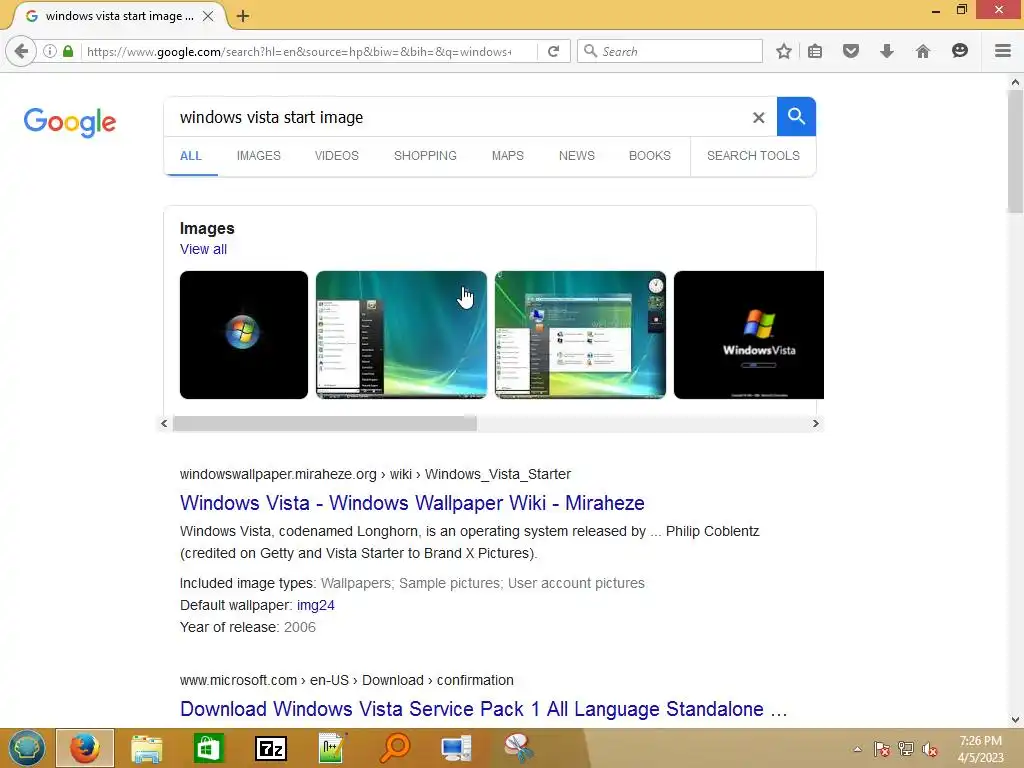1024x768 pixels.
Task: Reload the page with the refresh icon
Action: [x=553, y=51]
